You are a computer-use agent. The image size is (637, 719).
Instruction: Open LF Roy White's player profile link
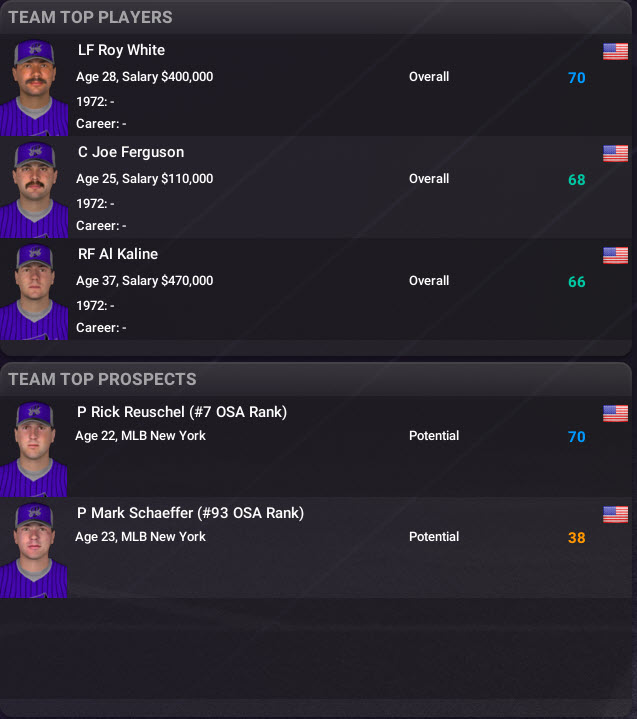point(121,50)
